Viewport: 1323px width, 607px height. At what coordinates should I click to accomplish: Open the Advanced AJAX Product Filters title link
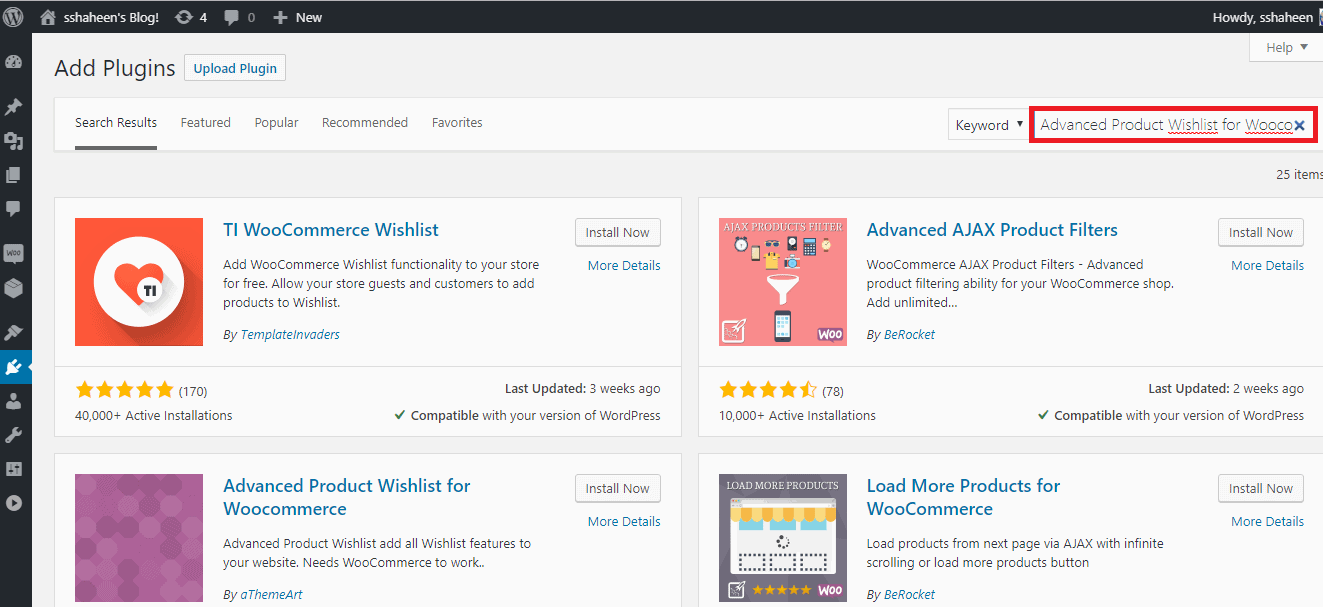992,230
